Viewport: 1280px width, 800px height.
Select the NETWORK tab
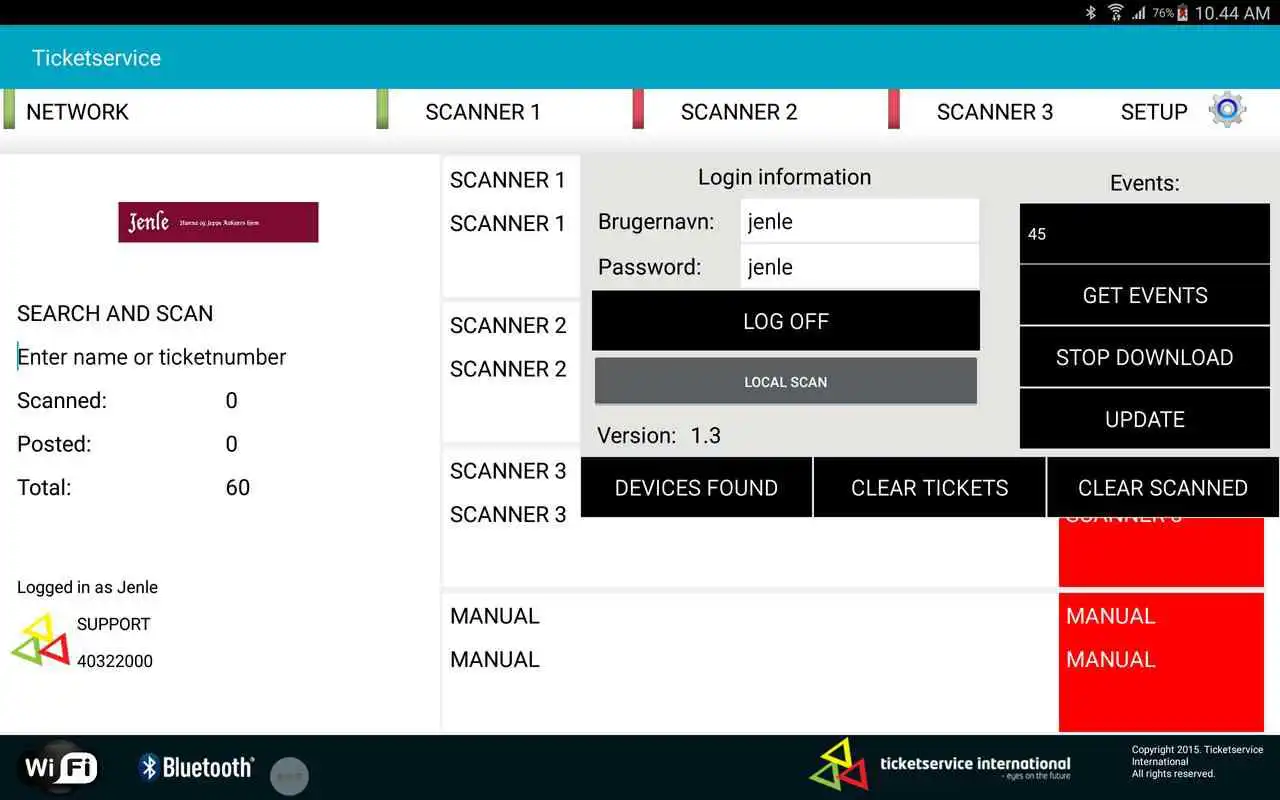click(77, 112)
